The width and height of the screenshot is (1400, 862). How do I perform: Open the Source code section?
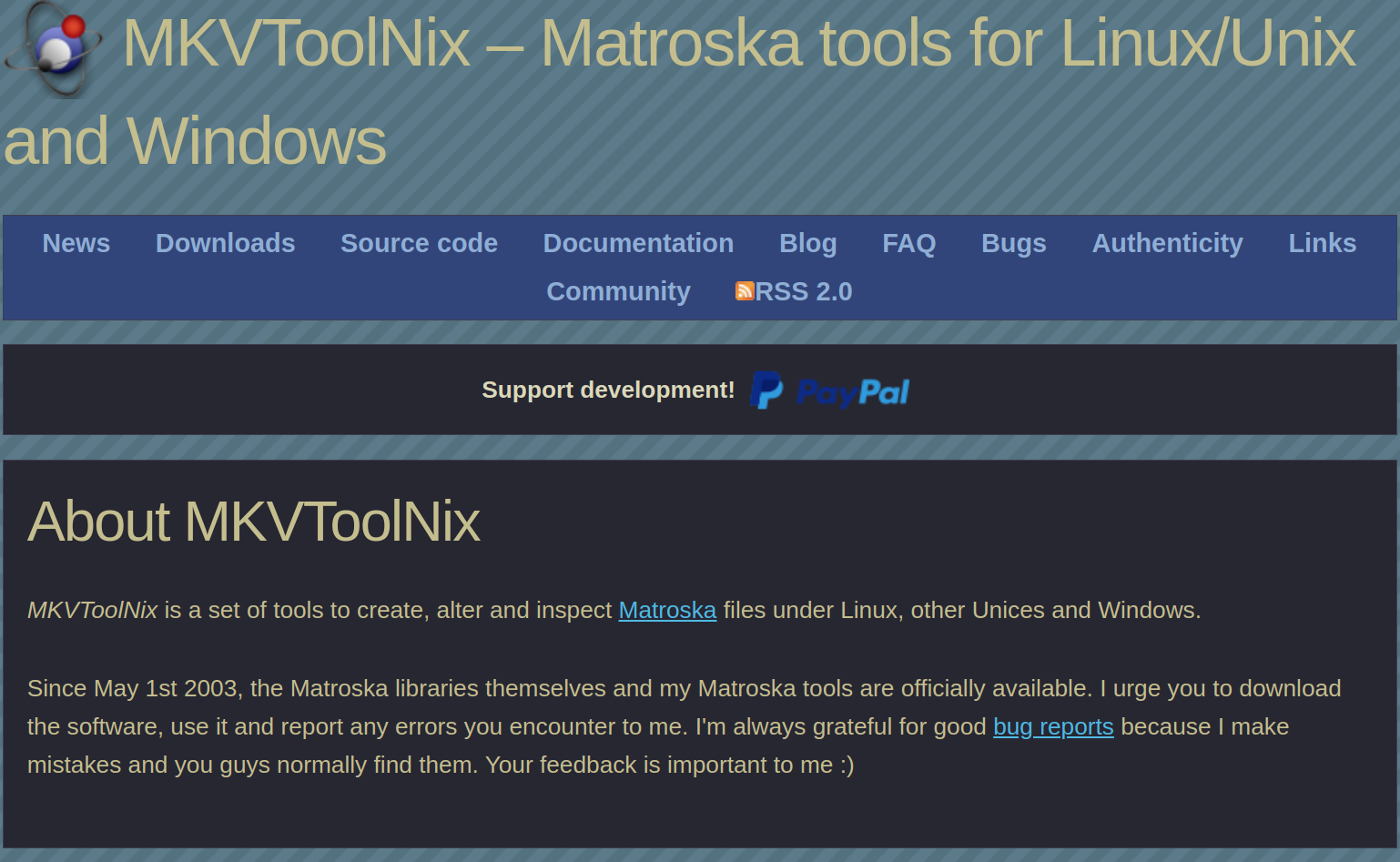(x=419, y=243)
